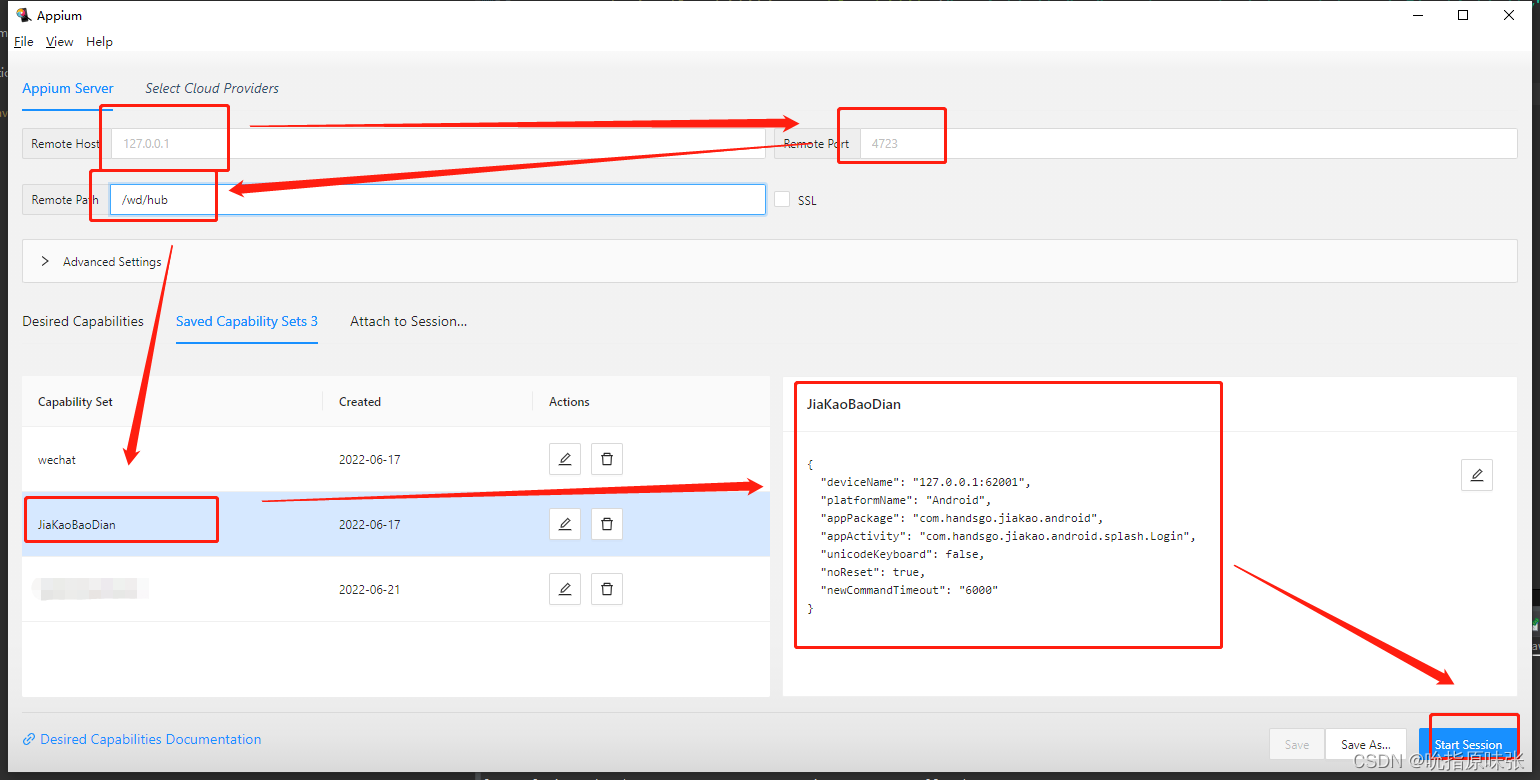Edit the wechat capability set

565,459
